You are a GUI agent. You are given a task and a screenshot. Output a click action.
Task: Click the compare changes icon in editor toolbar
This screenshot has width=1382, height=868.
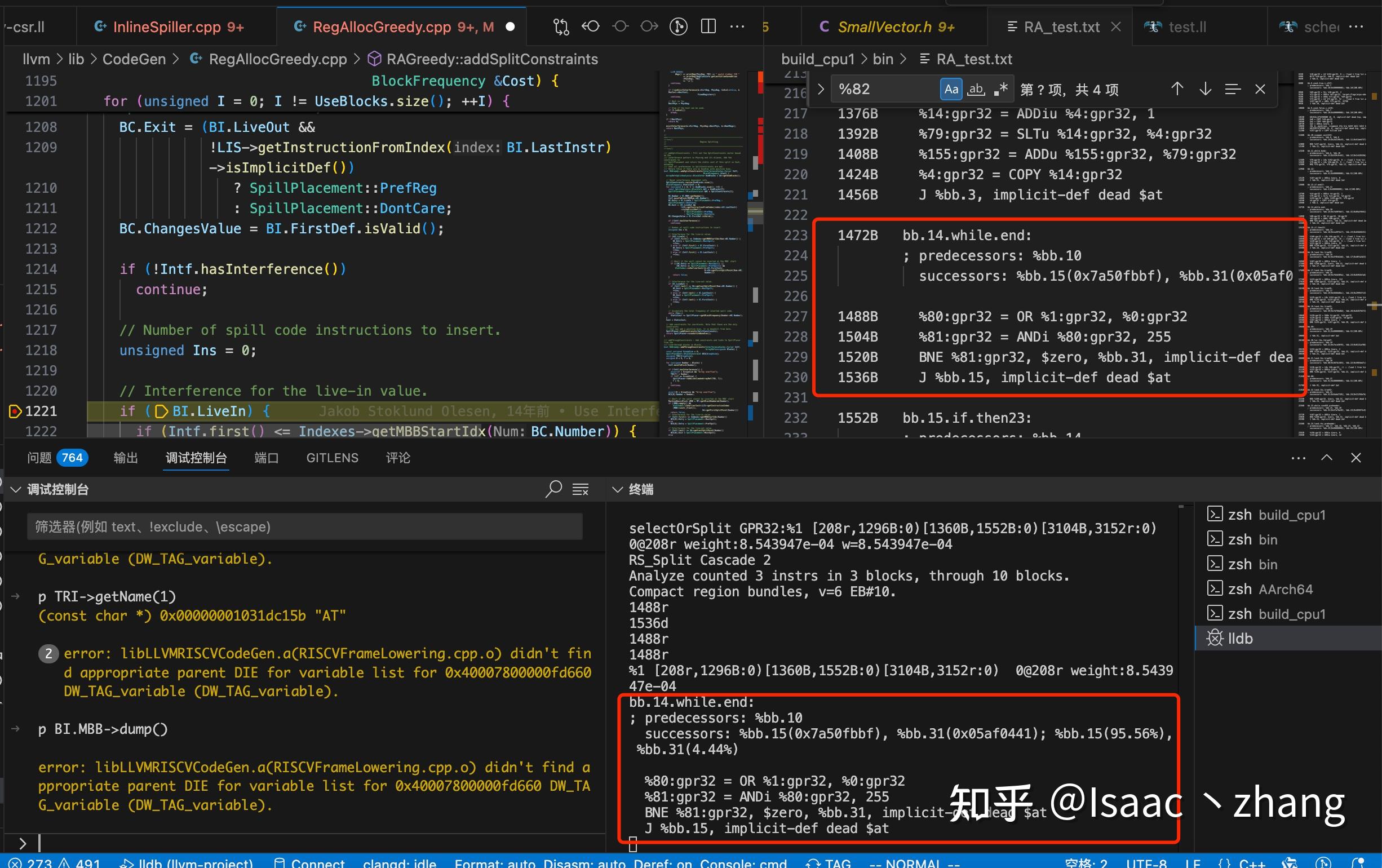click(x=561, y=26)
